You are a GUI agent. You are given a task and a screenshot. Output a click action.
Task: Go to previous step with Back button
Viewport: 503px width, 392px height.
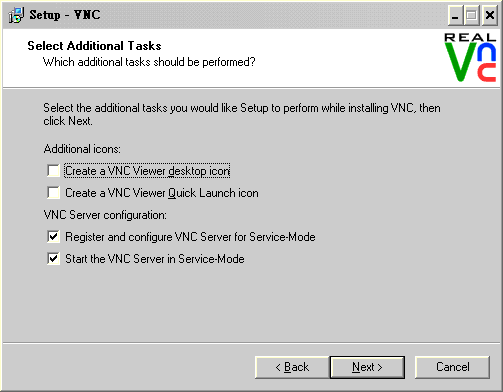pyautogui.click(x=292, y=367)
